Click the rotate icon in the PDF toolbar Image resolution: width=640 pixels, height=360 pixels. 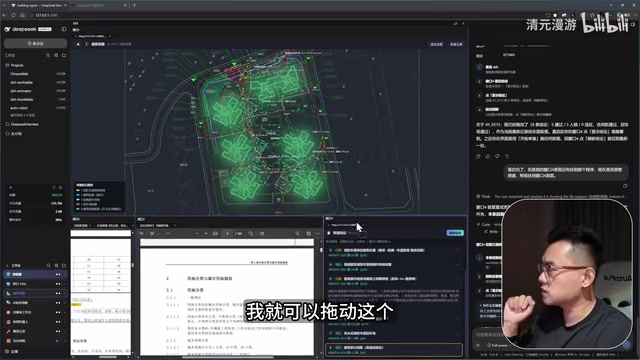click(250, 233)
